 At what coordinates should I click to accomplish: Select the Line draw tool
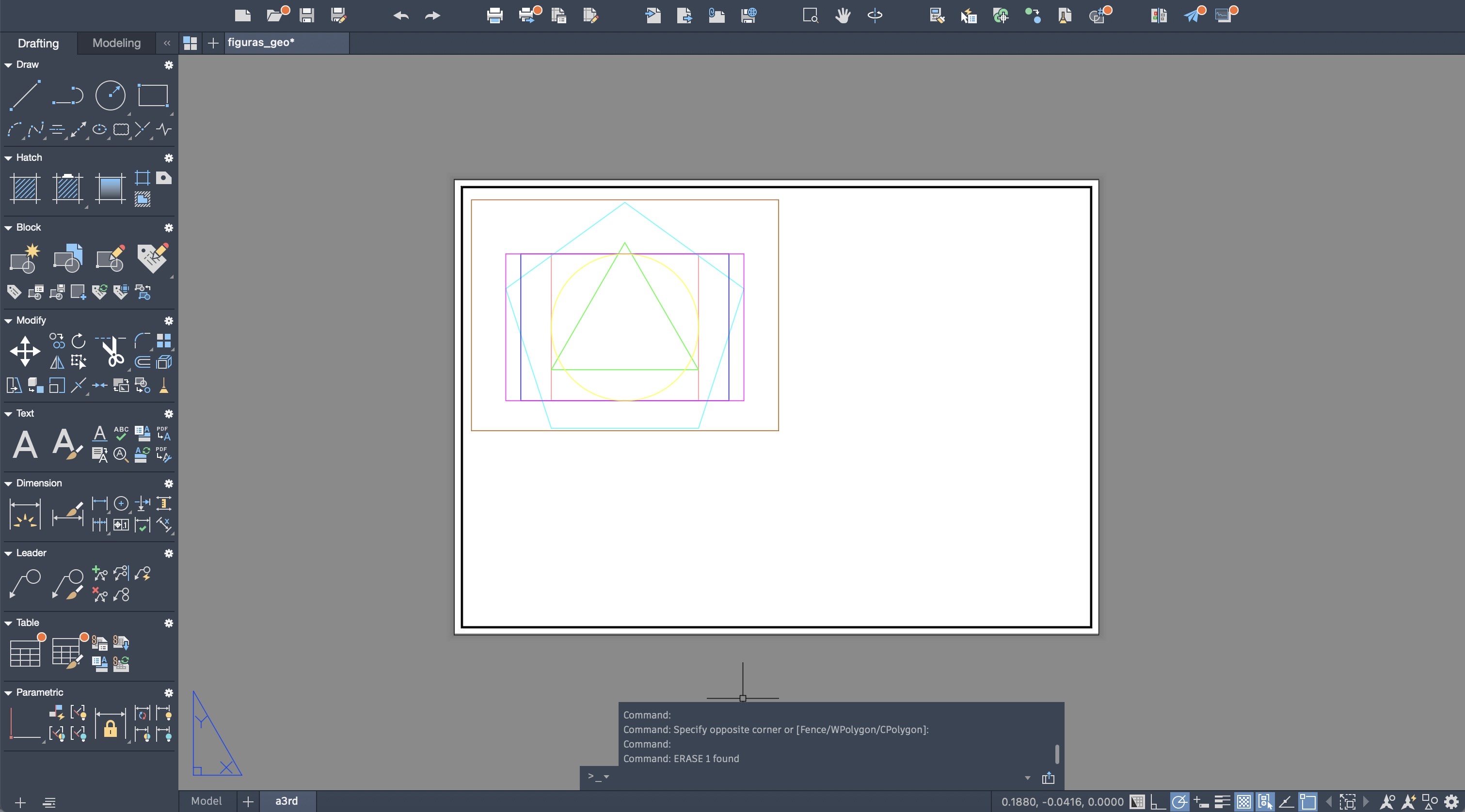(x=25, y=95)
